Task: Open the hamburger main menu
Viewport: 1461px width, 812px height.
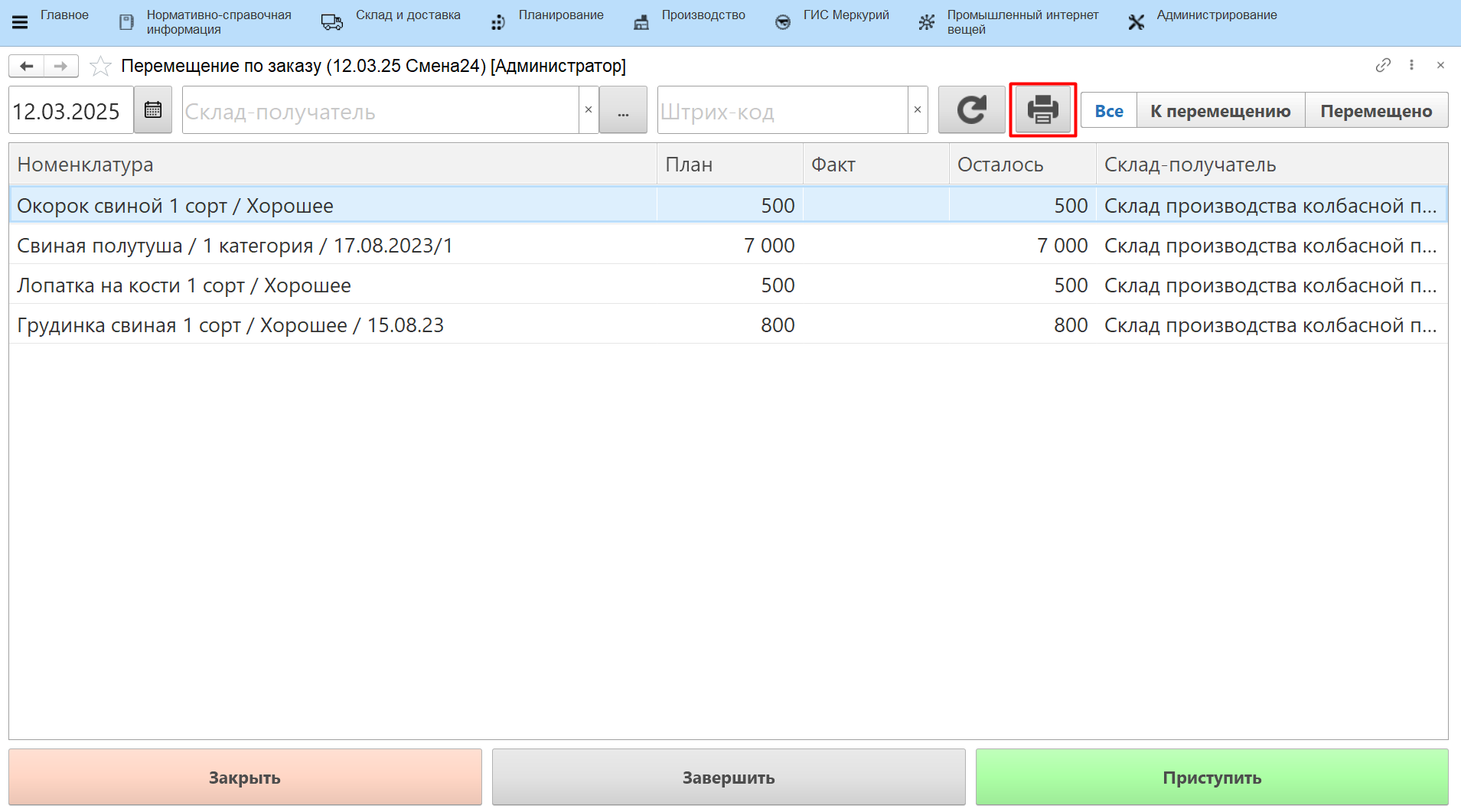Action: (20, 22)
